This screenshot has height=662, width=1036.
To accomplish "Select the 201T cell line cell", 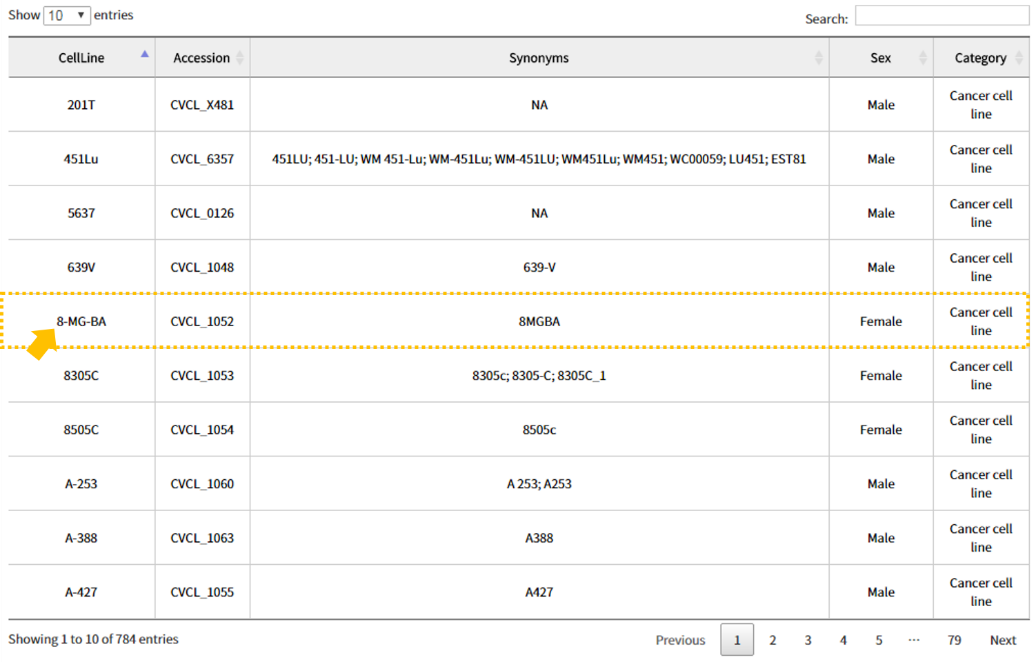I will (x=81, y=105).
